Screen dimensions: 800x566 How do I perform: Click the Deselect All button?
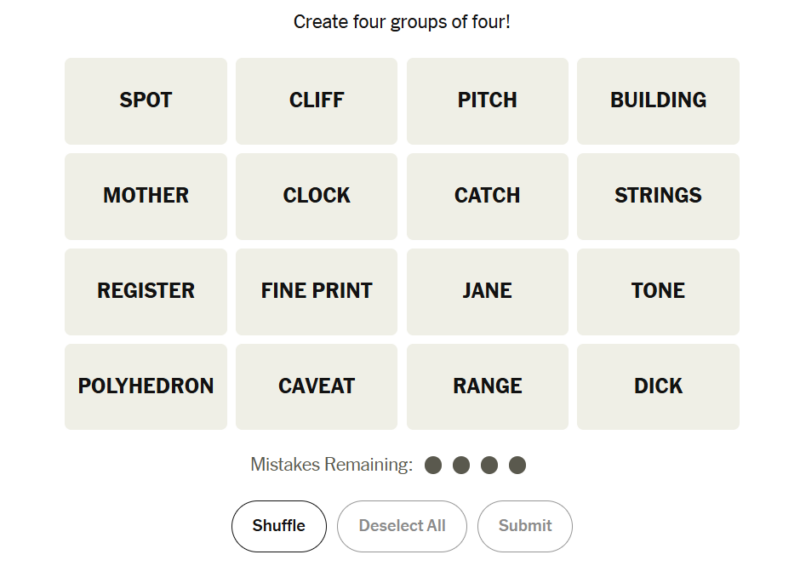(x=402, y=526)
